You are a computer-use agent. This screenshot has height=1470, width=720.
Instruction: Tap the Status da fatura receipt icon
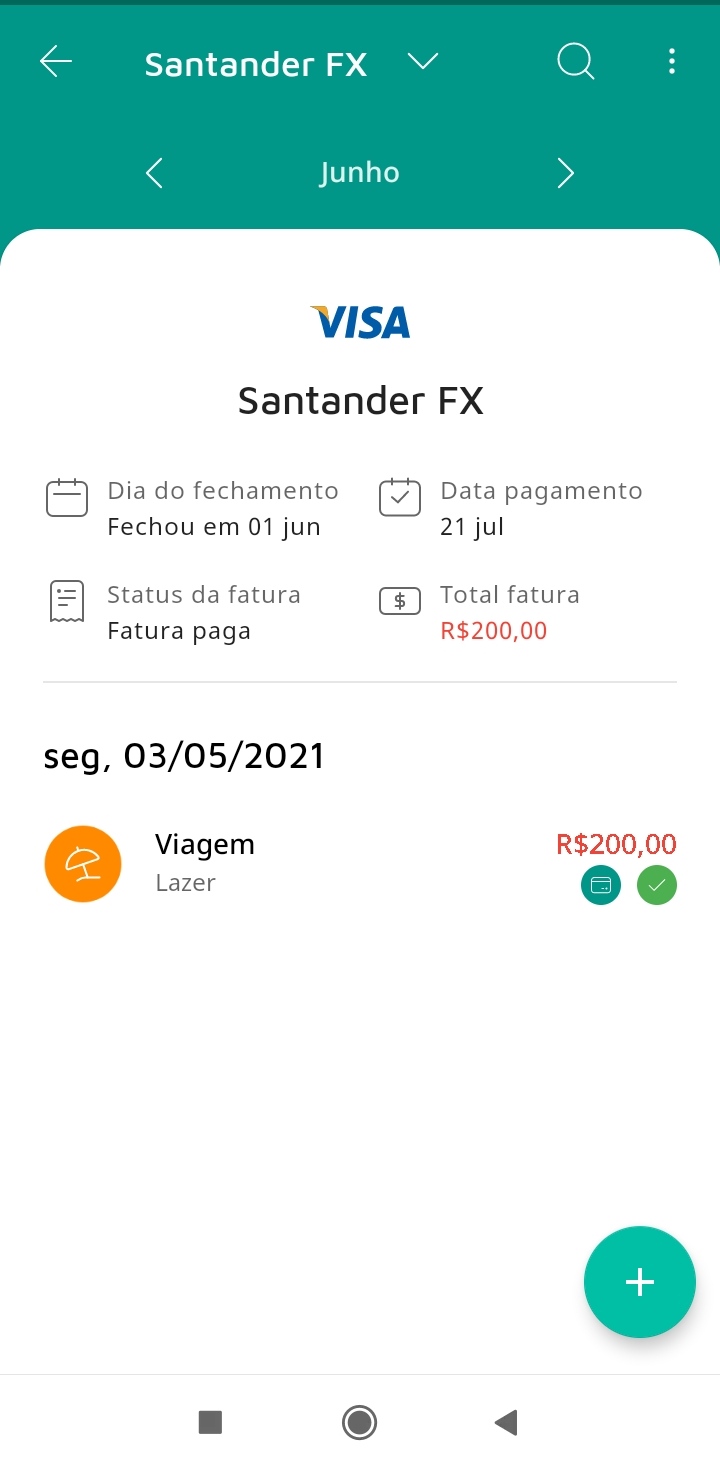(x=67, y=601)
